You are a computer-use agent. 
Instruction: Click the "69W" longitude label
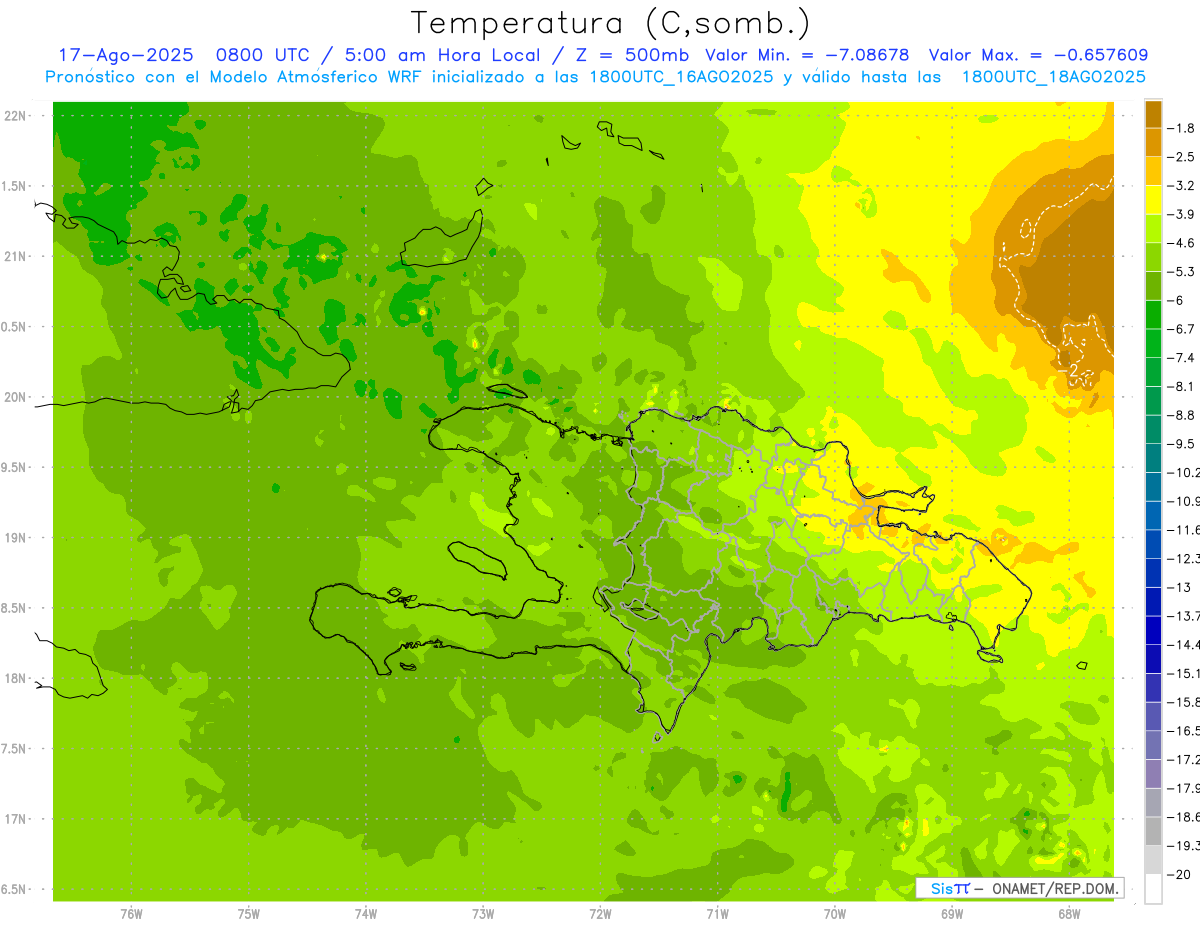point(952,914)
